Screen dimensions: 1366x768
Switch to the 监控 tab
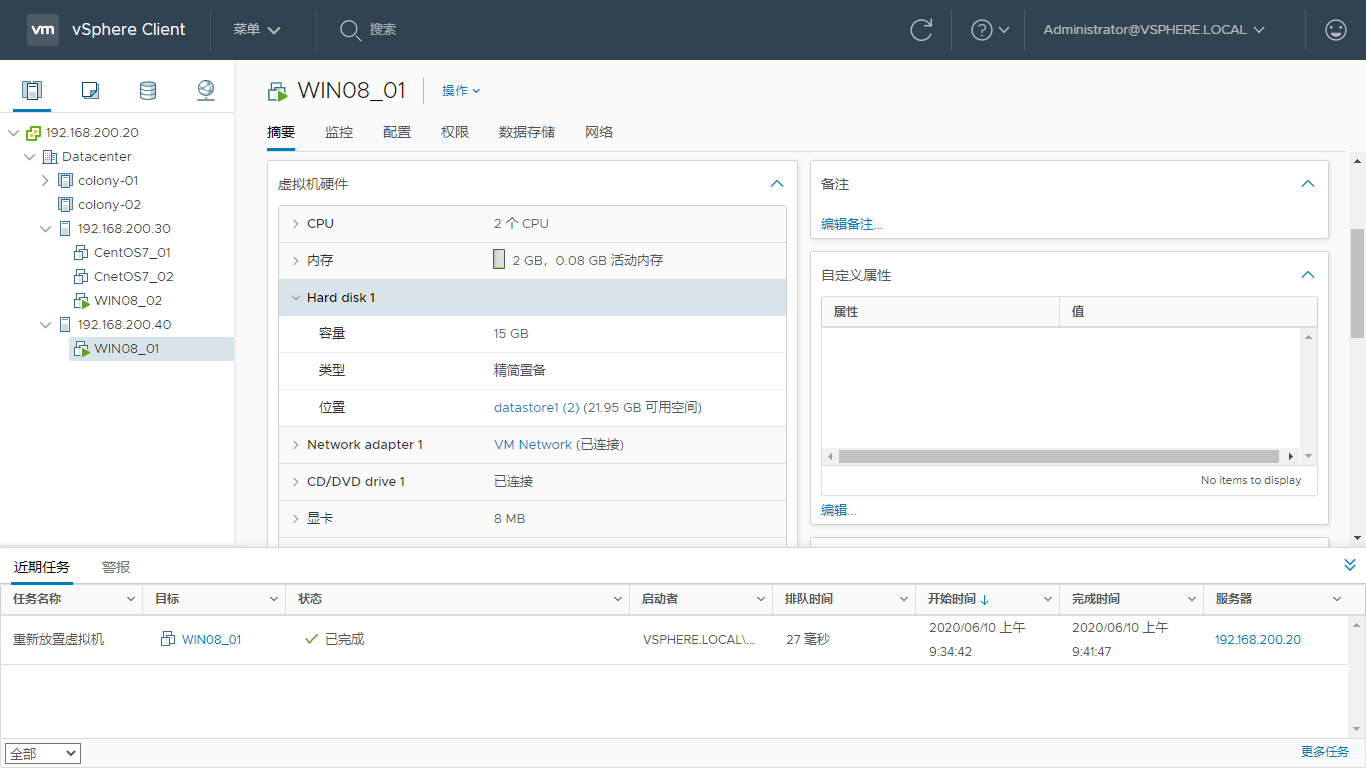pyautogui.click(x=339, y=131)
